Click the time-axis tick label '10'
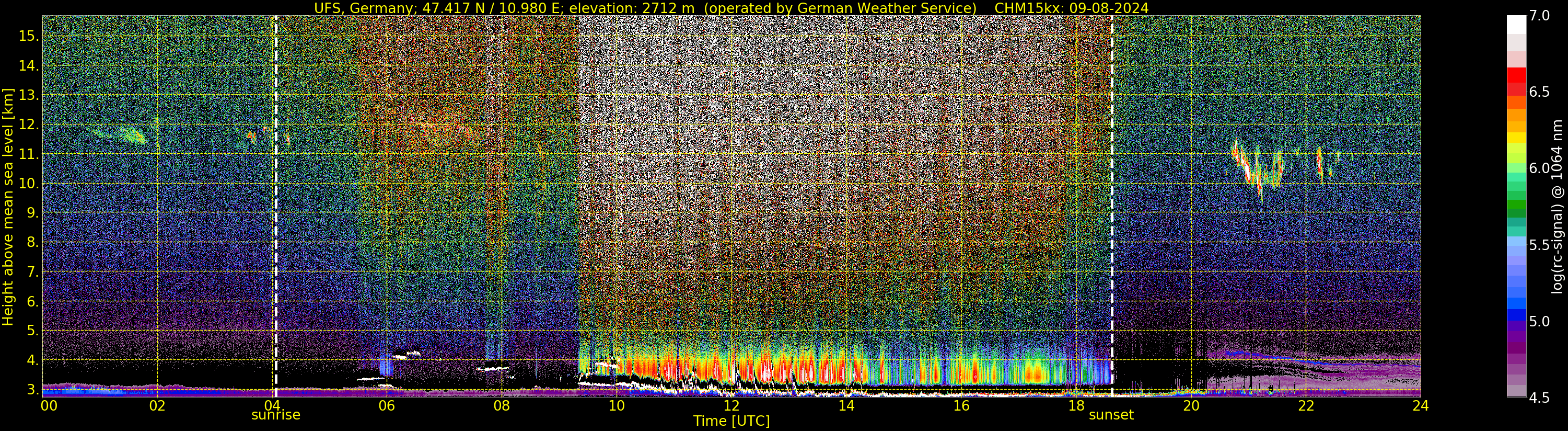Image resolution: width=1568 pixels, height=431 pixels. point(617,405)
